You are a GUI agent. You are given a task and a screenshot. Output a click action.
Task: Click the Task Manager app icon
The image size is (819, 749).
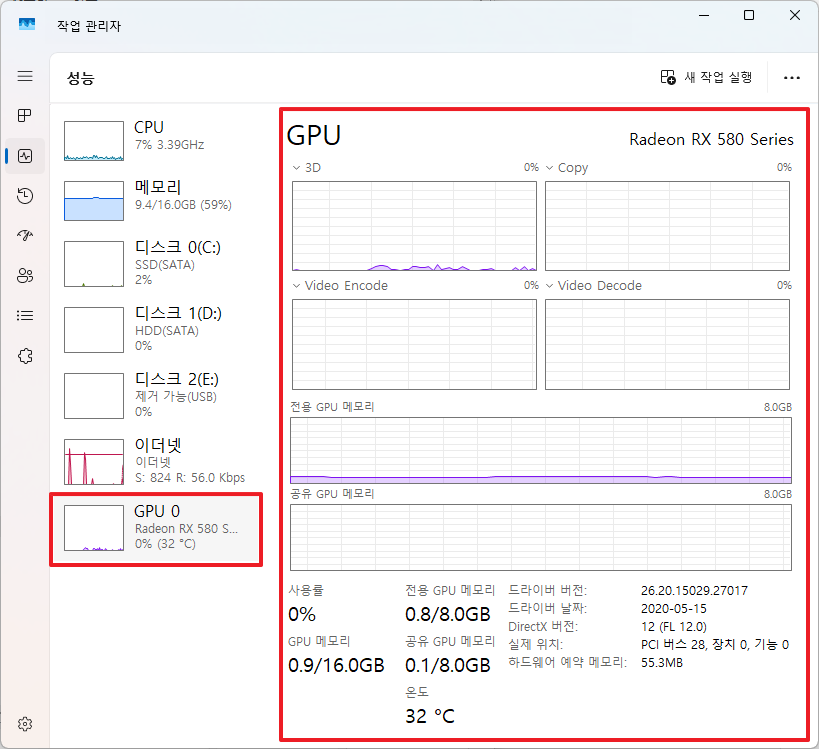tap(27, 24)
